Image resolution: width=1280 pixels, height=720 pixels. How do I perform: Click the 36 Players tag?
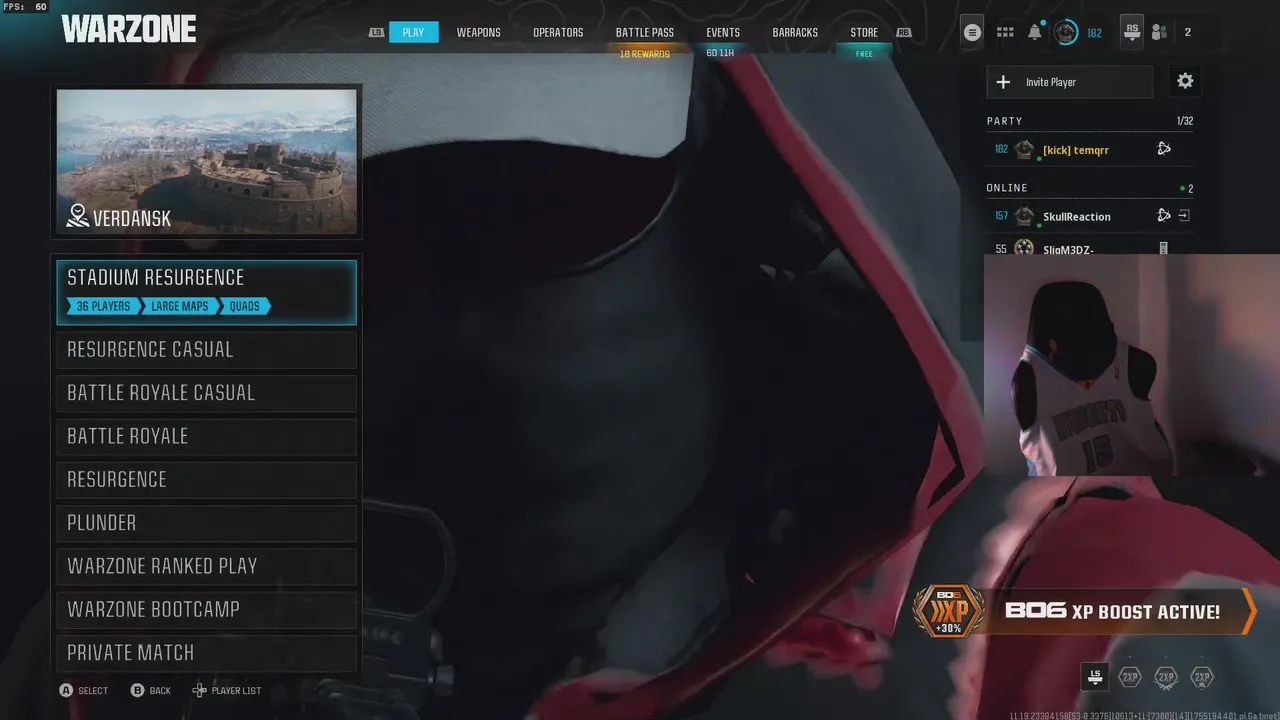tap(103, 306)
